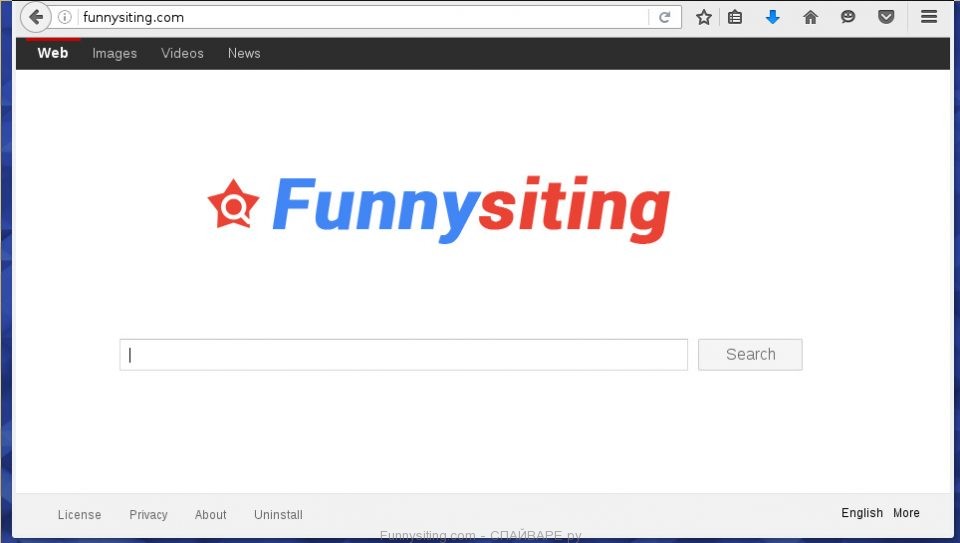Save page to Pocket icon

tap(885, 17)
